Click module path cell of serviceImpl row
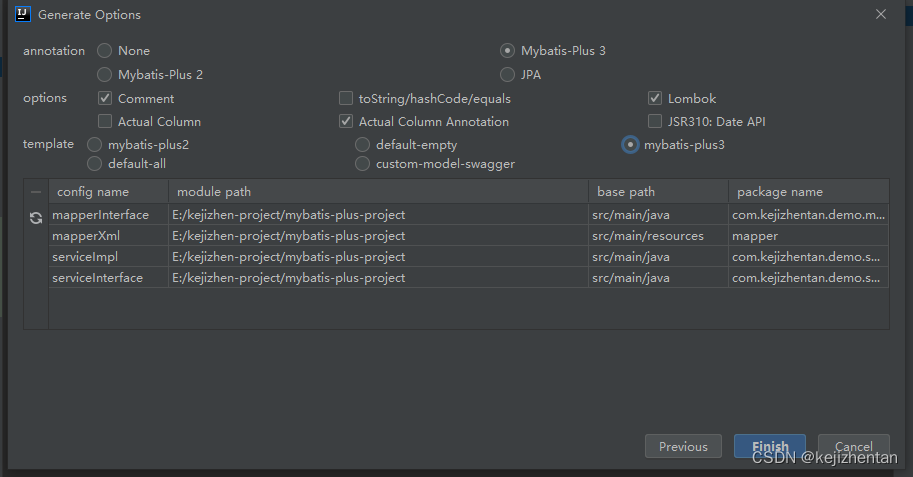This screenshot has width=913, height=477. click(x=378, y=256)
